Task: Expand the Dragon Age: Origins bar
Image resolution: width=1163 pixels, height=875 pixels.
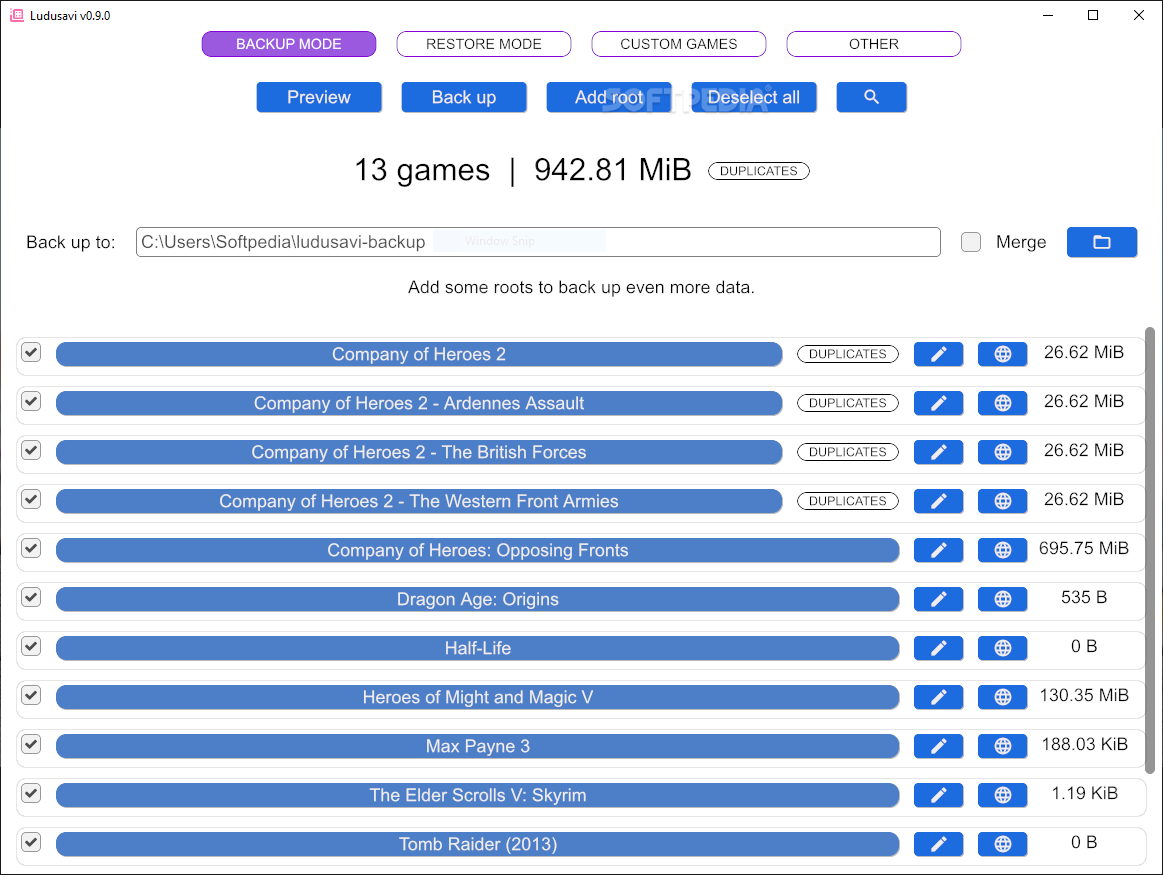Action: click(x=478, y=598)
